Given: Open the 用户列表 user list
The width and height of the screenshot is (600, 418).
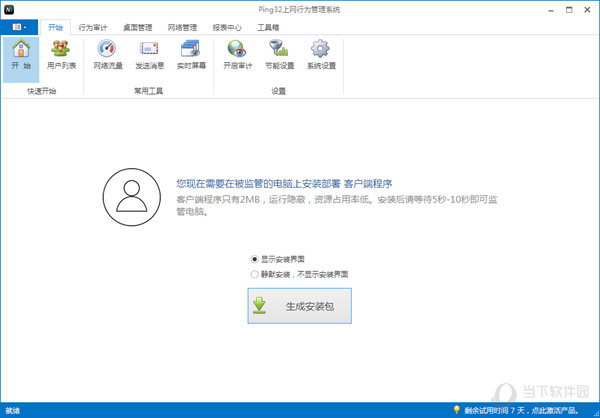Looking at the screenshot, I should click(61, 56).
